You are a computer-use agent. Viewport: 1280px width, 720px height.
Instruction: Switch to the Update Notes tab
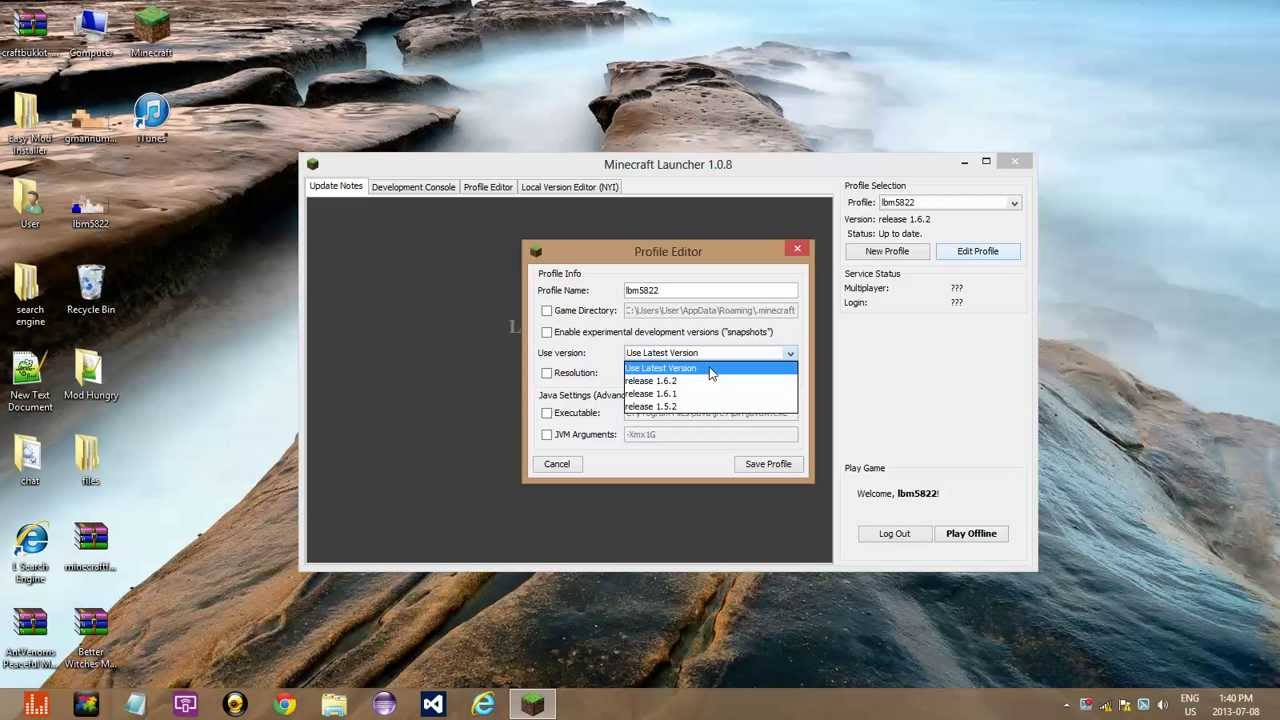click(x=336, y=186)
